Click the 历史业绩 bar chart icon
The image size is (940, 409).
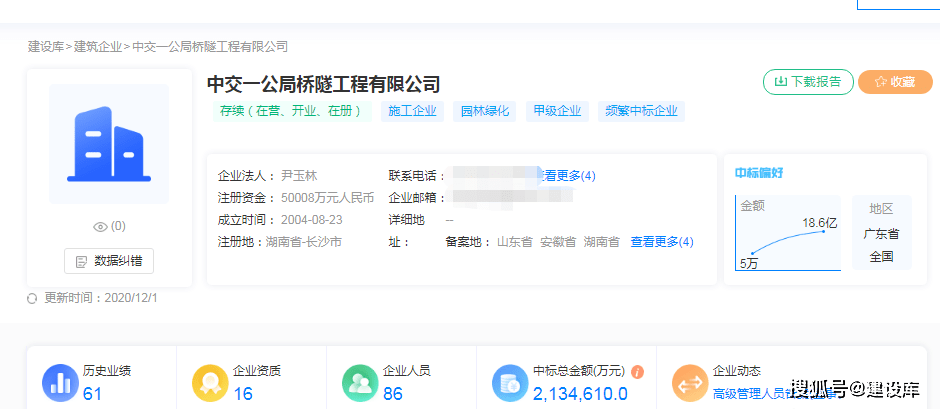click(61, 383)
